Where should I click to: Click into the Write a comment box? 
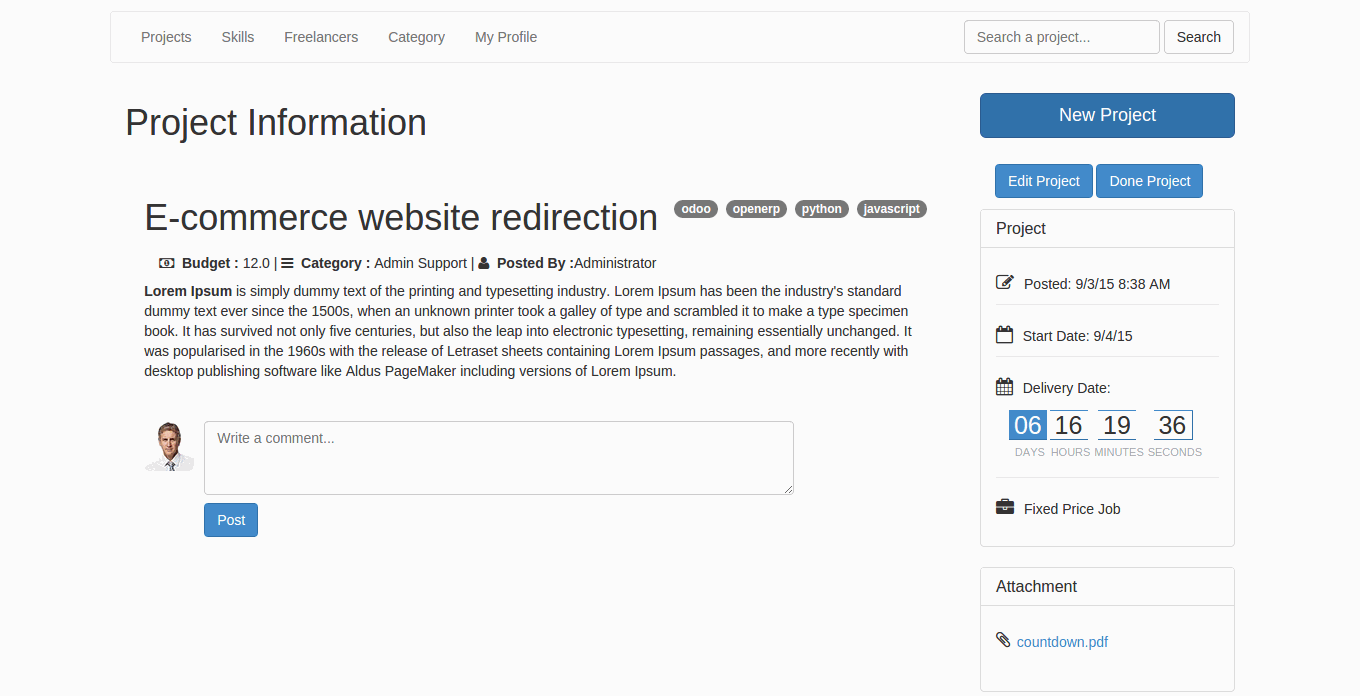pyautogui.click(x=499, y=458)
